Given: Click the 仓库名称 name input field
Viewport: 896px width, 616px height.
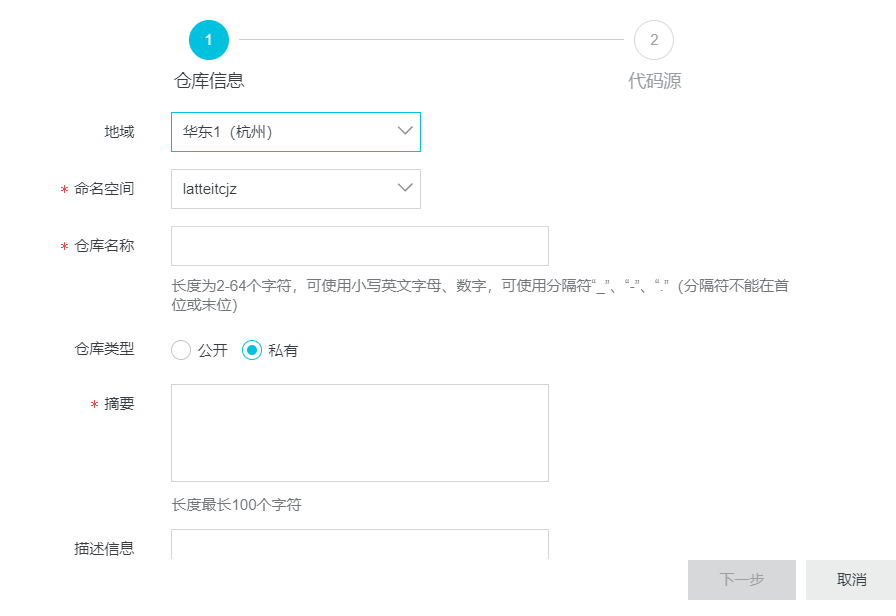Looking at the screenshot, I should [x=360, y=246].
